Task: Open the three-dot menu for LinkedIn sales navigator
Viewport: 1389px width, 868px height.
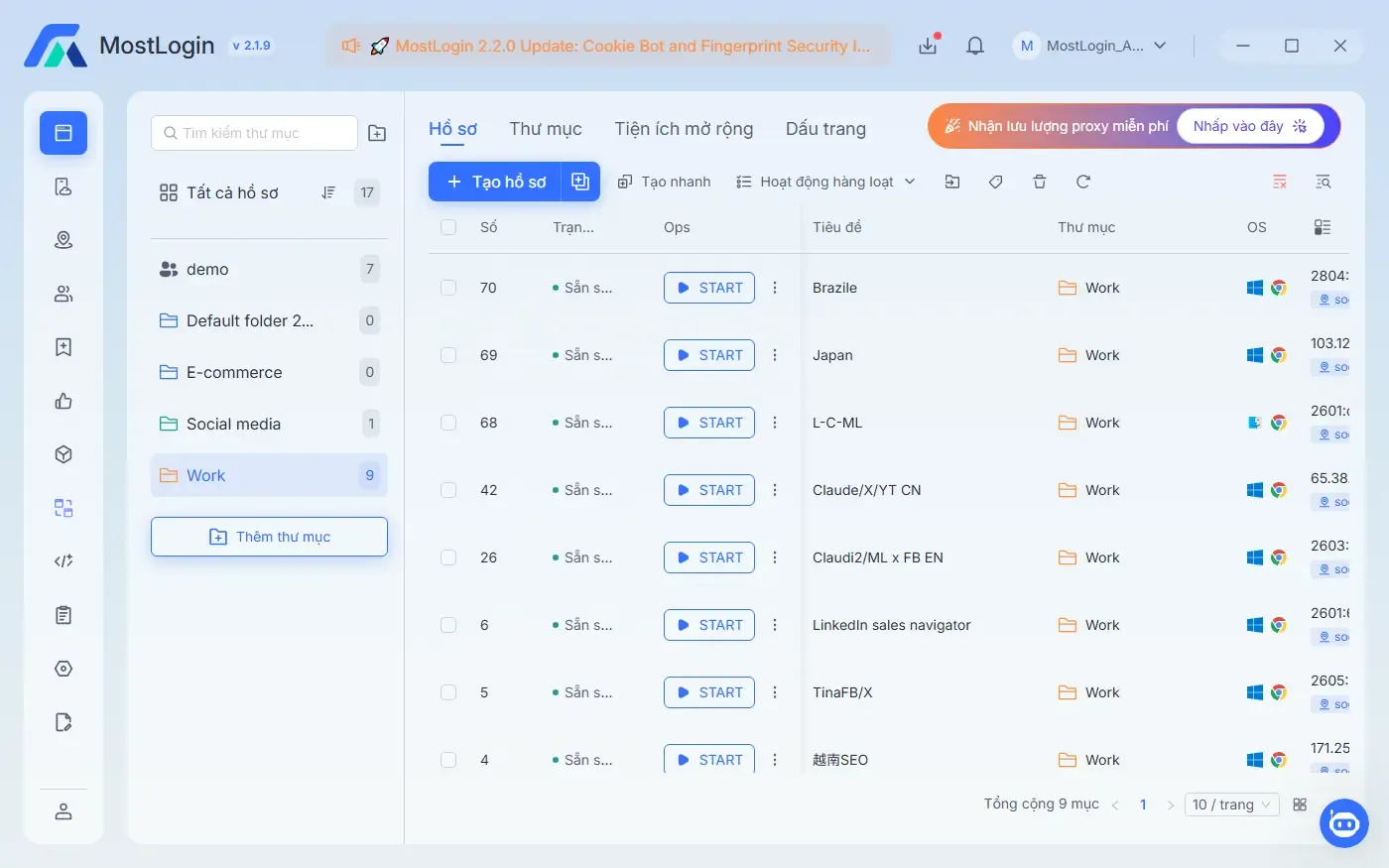Action: pyautogui.click(x=775, y=625)
